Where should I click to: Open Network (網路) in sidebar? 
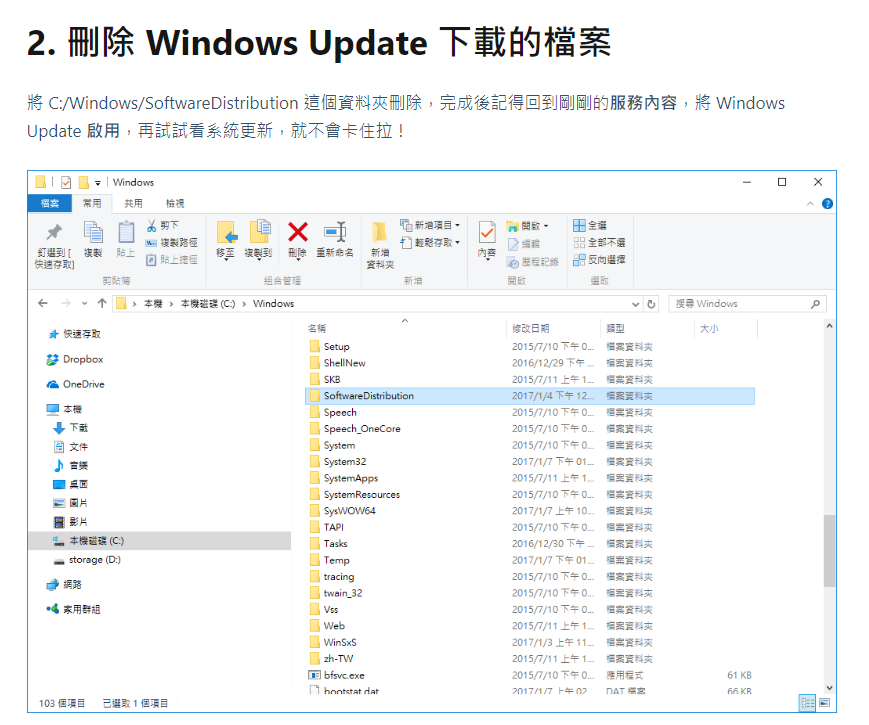pyautogui.click(x=64, y=584)
